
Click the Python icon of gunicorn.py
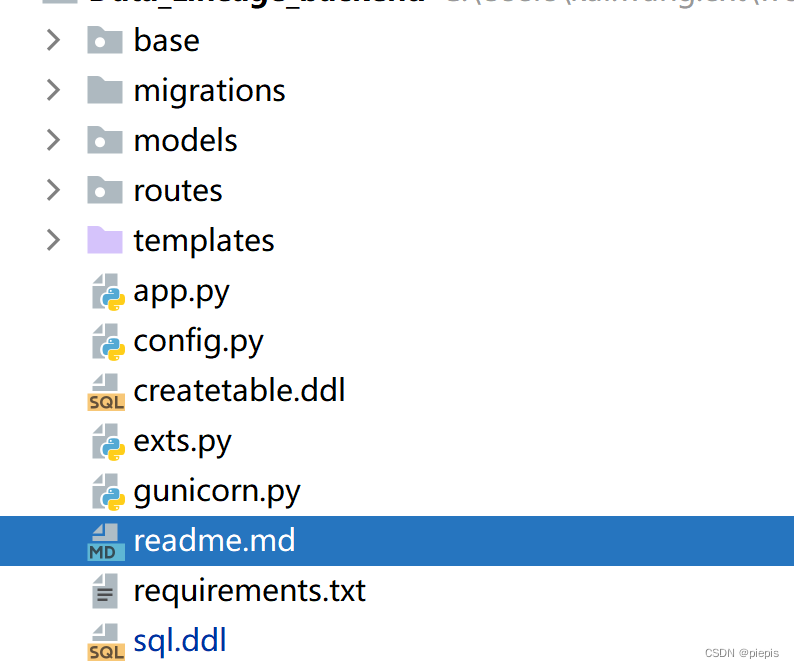(x=108, y=492)
